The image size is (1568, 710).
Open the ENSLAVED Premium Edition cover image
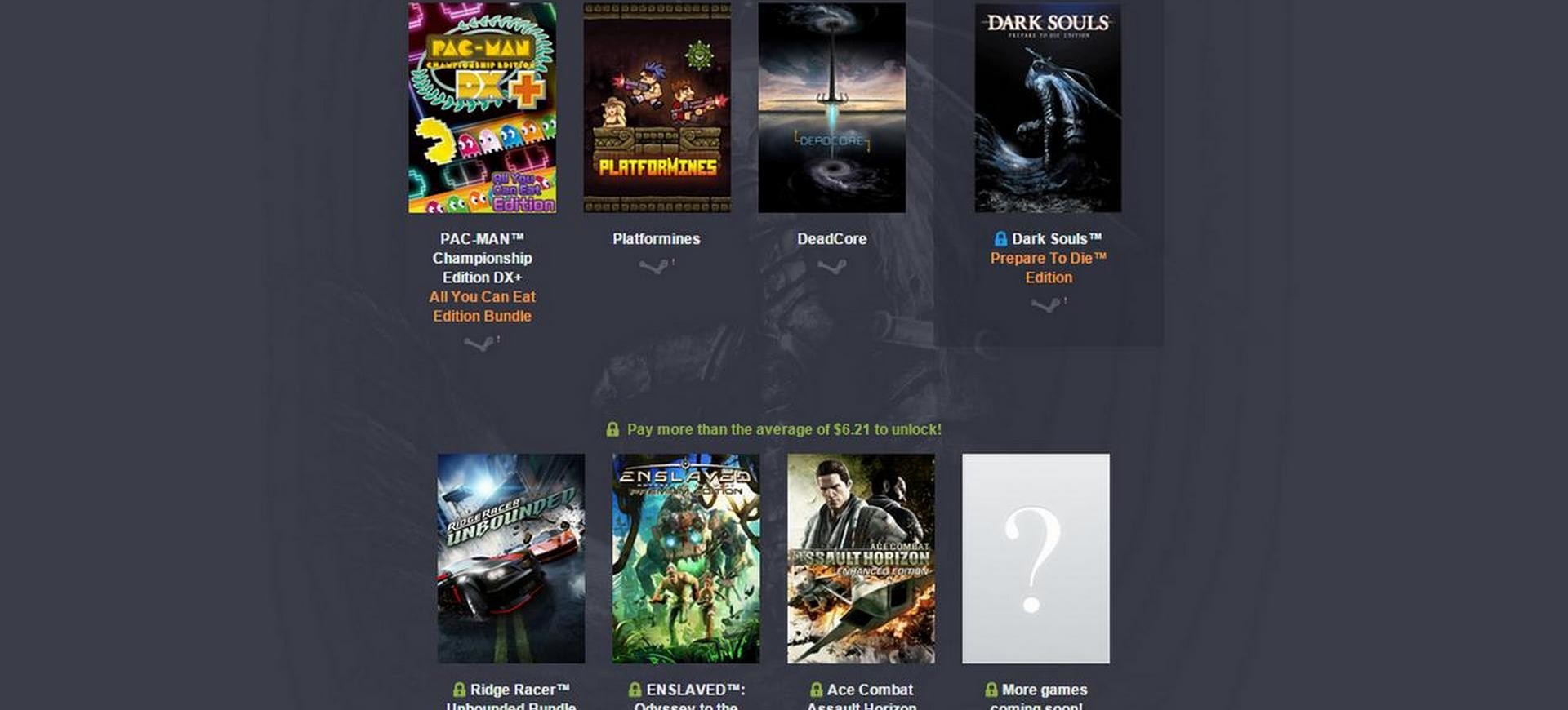685,558
